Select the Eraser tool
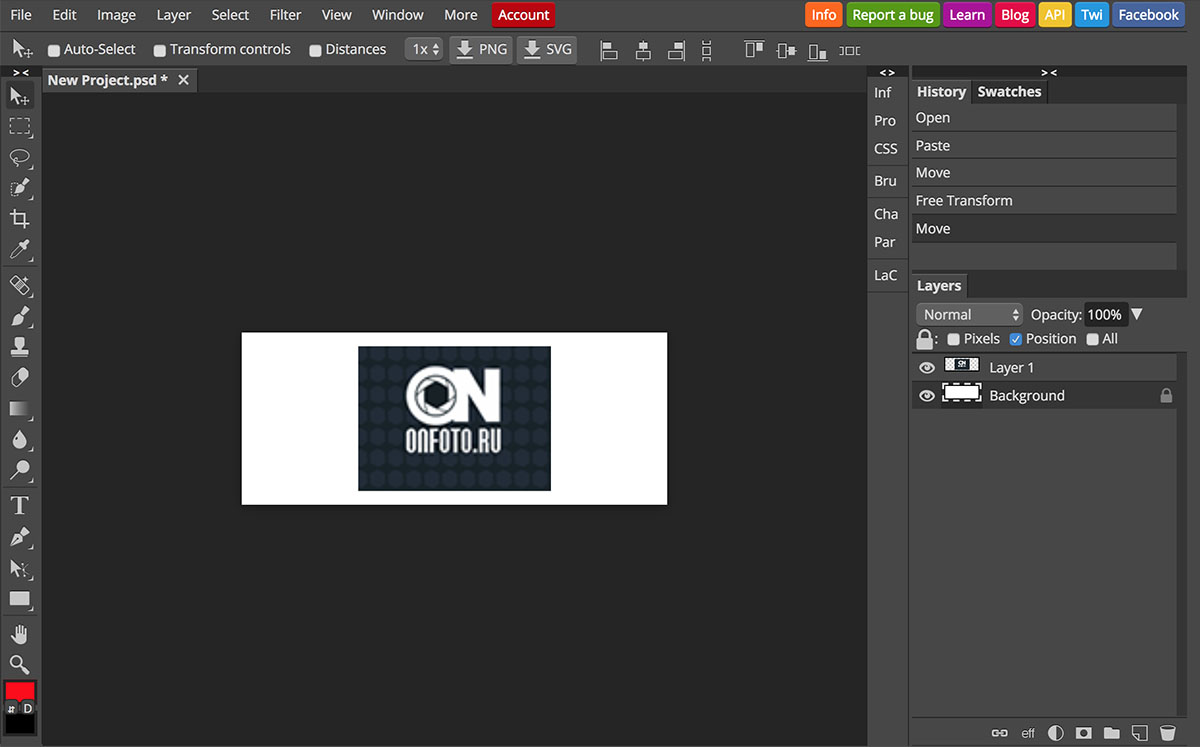Image resolution: width=1200 pixels, height=747 pixels. pyautogui.click(x=20, y=377)
